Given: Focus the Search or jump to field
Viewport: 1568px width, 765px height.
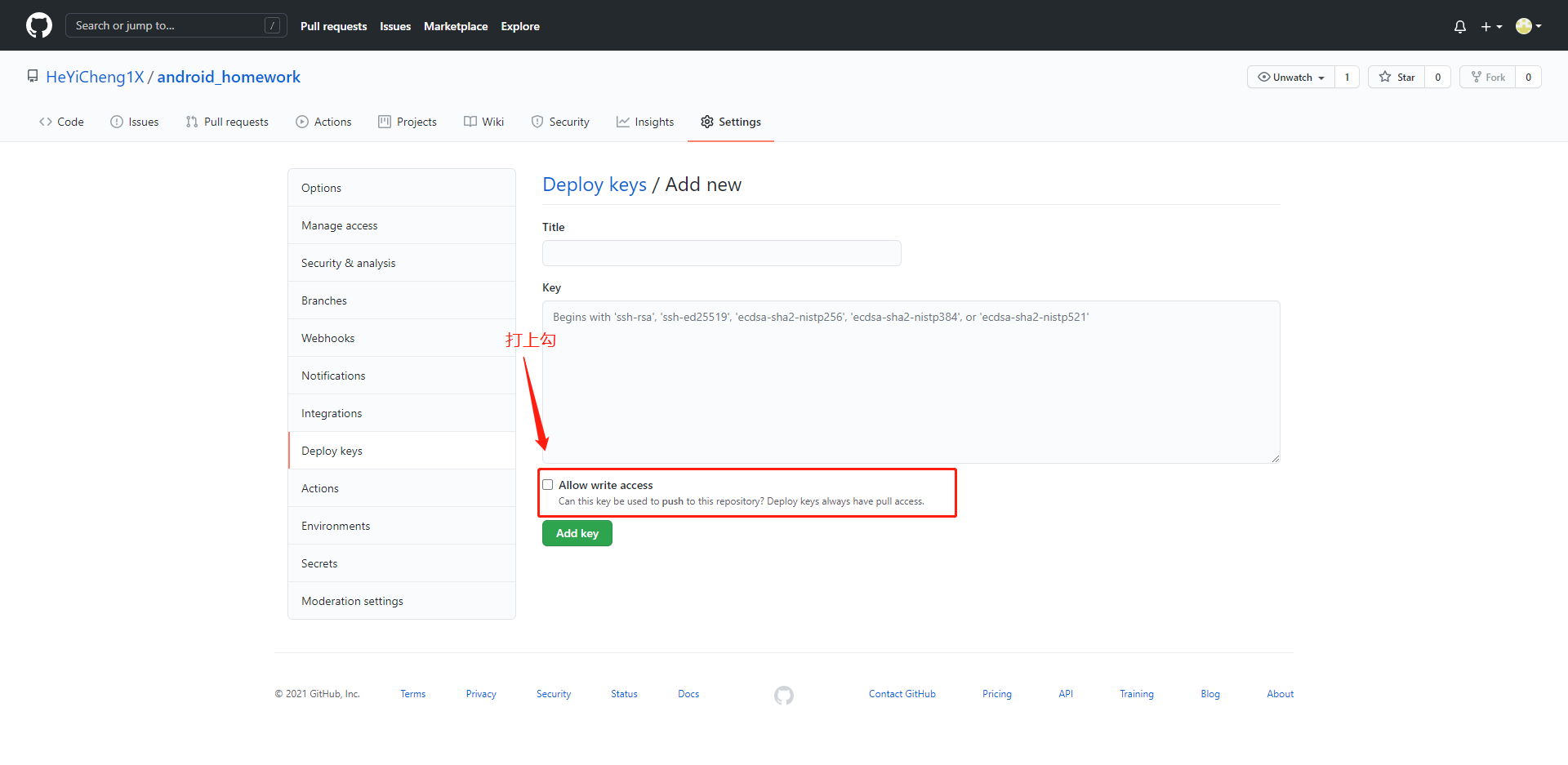Looking at the screenshot, I should click(x=176, y=25).
